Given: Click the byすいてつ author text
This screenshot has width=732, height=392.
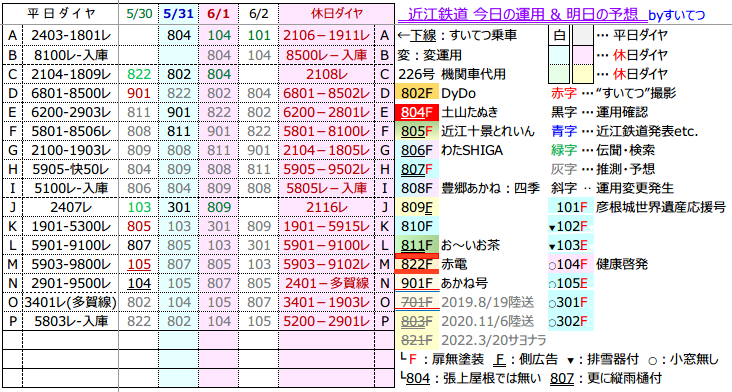Looking at the screenshot, I should point(676,15).
